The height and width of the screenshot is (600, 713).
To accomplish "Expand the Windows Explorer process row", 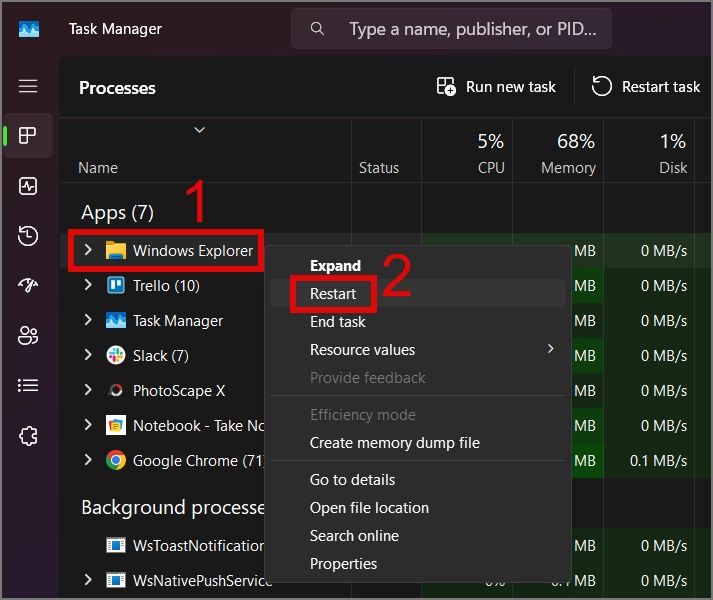I will (x=88, y=249).
